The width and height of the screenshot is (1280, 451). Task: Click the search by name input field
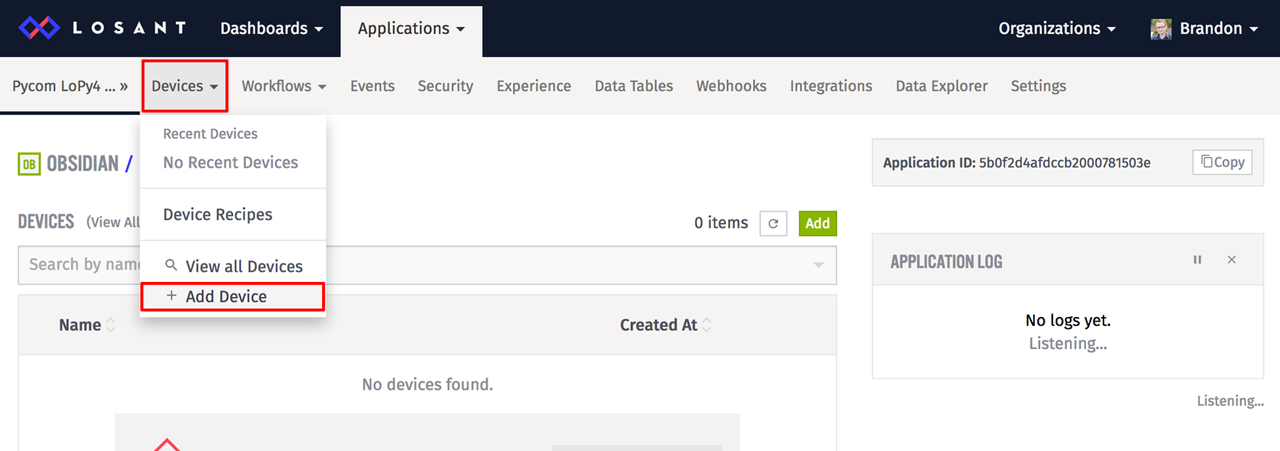tap(427, 265)
